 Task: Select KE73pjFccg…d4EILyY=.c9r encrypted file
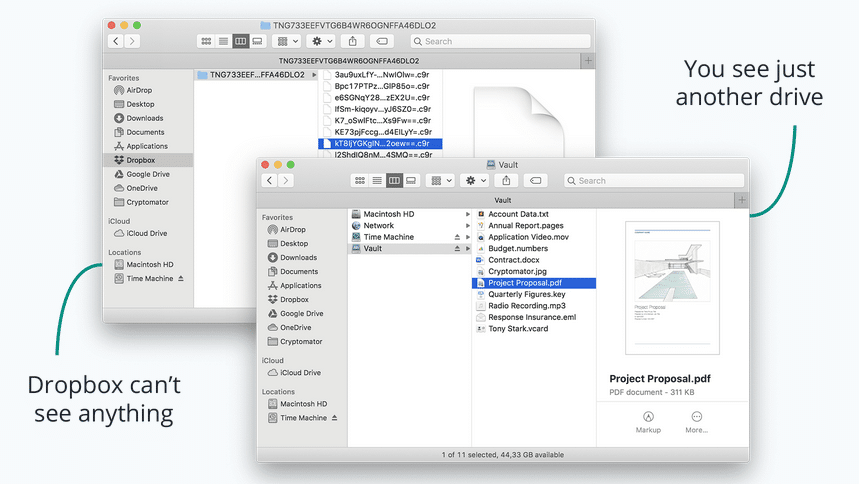tap(381, 132)
